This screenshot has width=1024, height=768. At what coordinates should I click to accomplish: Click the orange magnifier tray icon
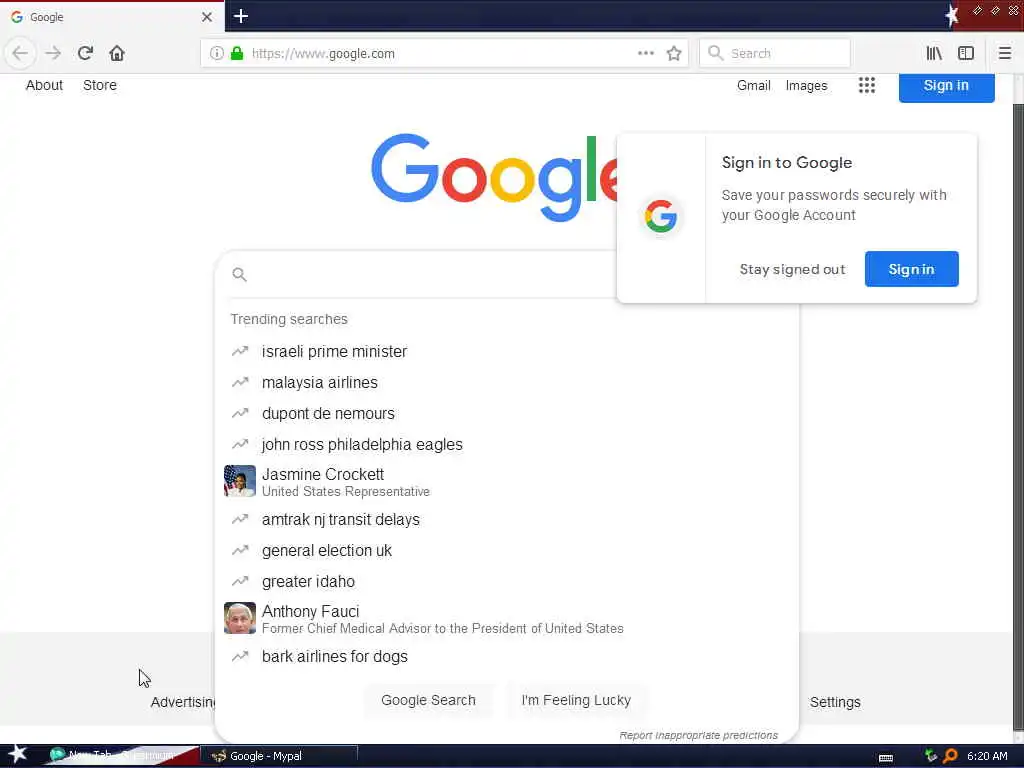coord(951,756)
